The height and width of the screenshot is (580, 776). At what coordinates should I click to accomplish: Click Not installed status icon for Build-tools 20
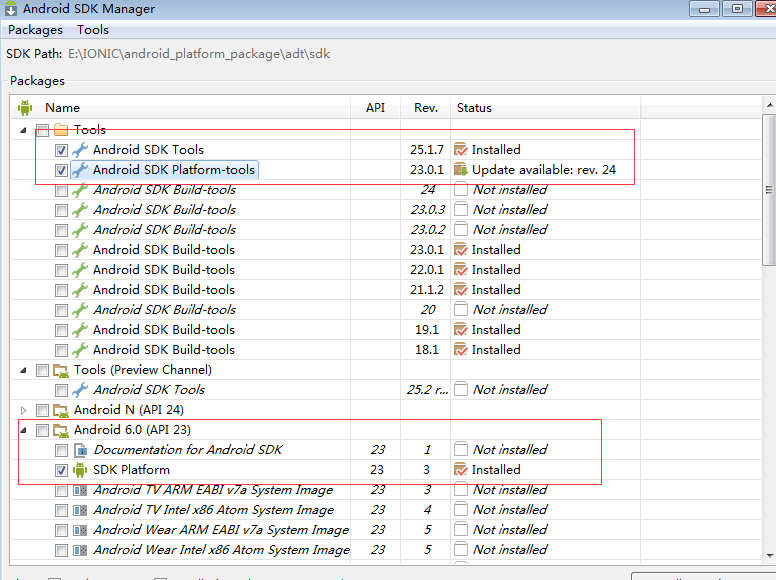coord(461,310)
